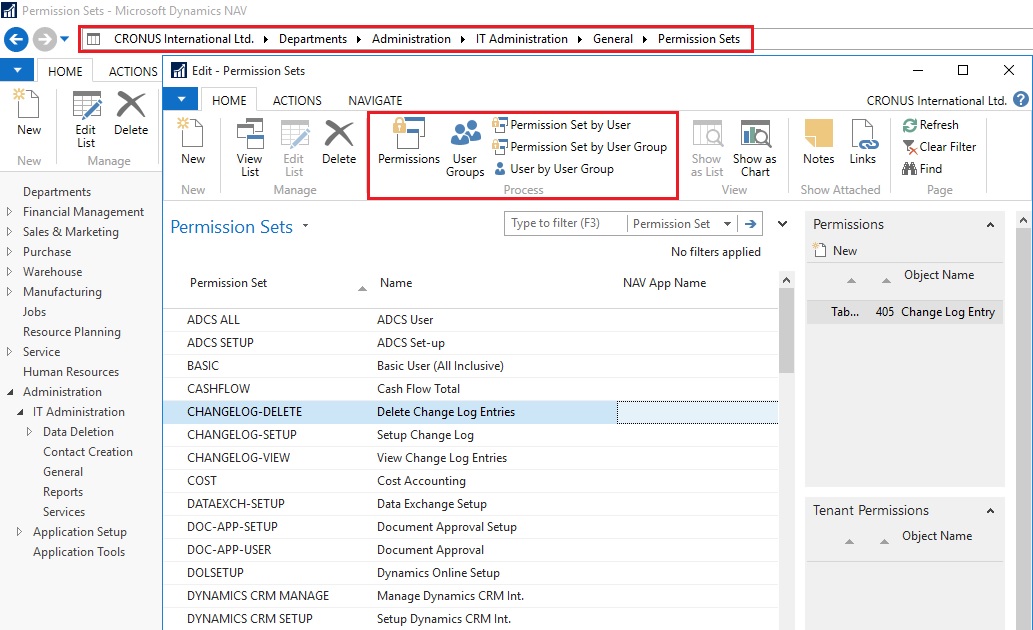Switch to the ACTIONS tab in Edit window
This screenshot has height=630, width=1033.
pyautogui.click(x=297, y=100)
